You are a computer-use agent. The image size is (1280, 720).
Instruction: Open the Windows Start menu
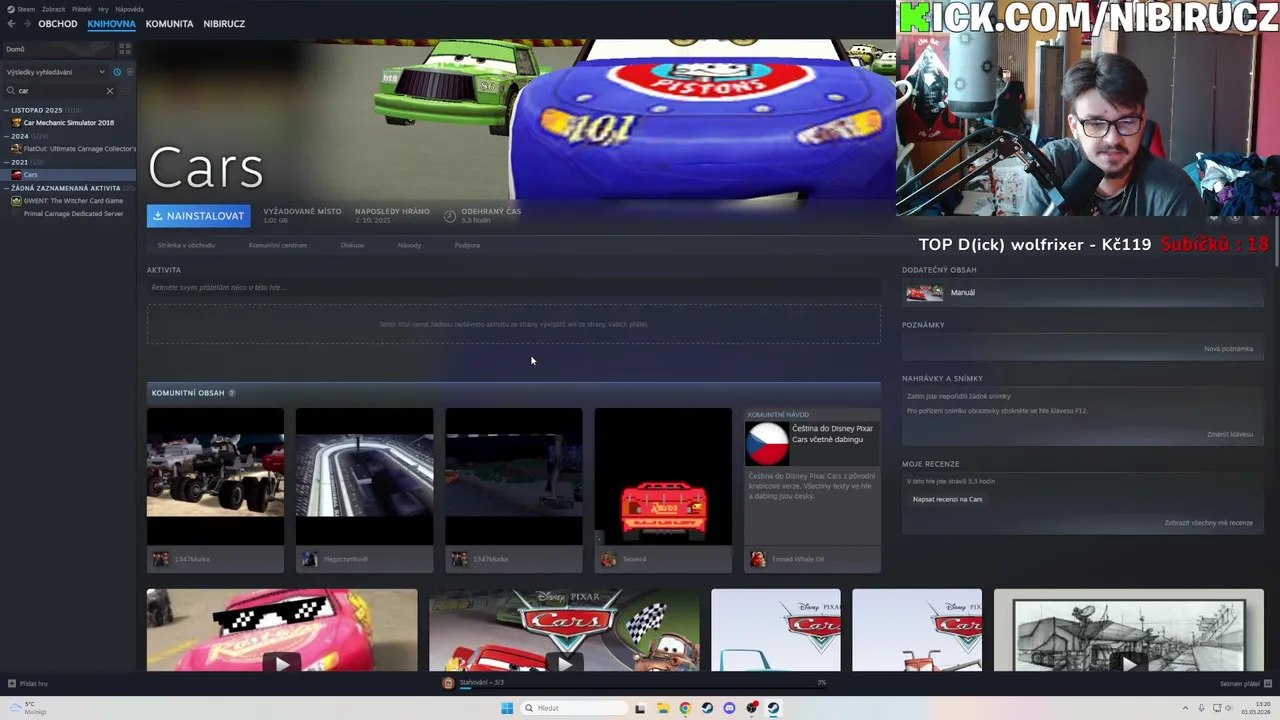[x=507, y=708]
